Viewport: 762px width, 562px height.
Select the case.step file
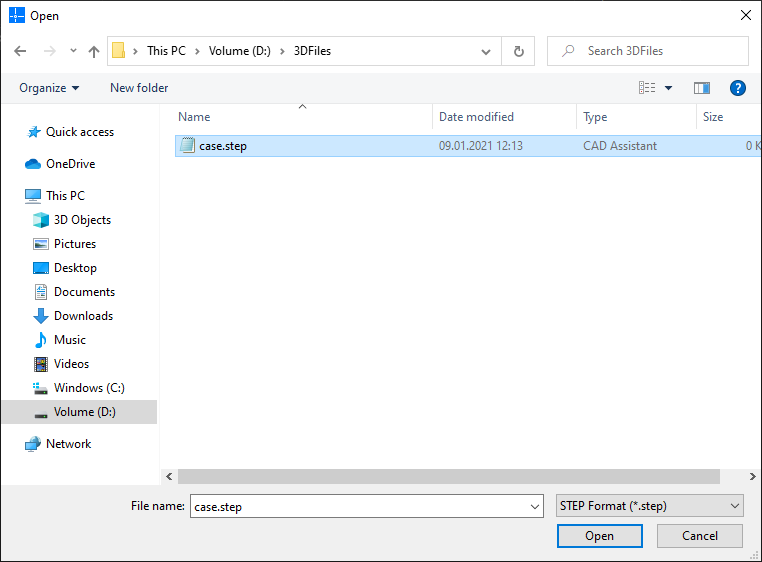(223, 146)
